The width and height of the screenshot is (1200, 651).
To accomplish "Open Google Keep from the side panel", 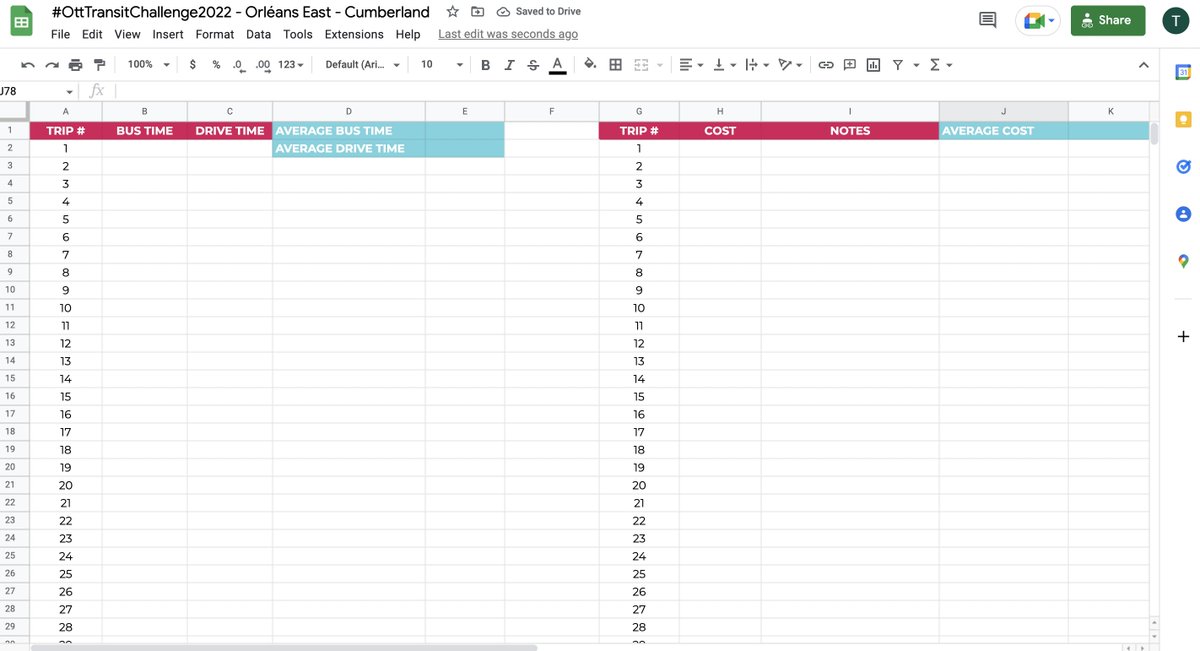I will coord(1183,119).
